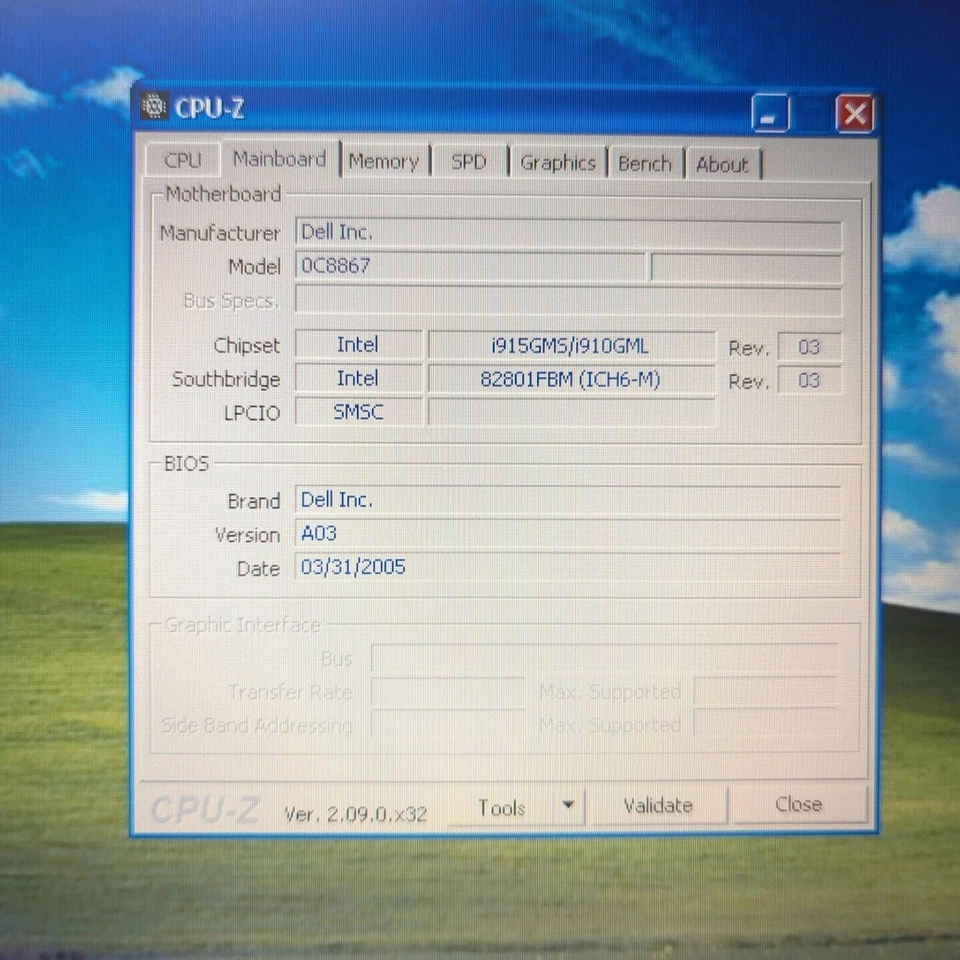Open the About tab
Image resolution: width=960 pixels, height=960 pixels.
[x=722, y=164]
